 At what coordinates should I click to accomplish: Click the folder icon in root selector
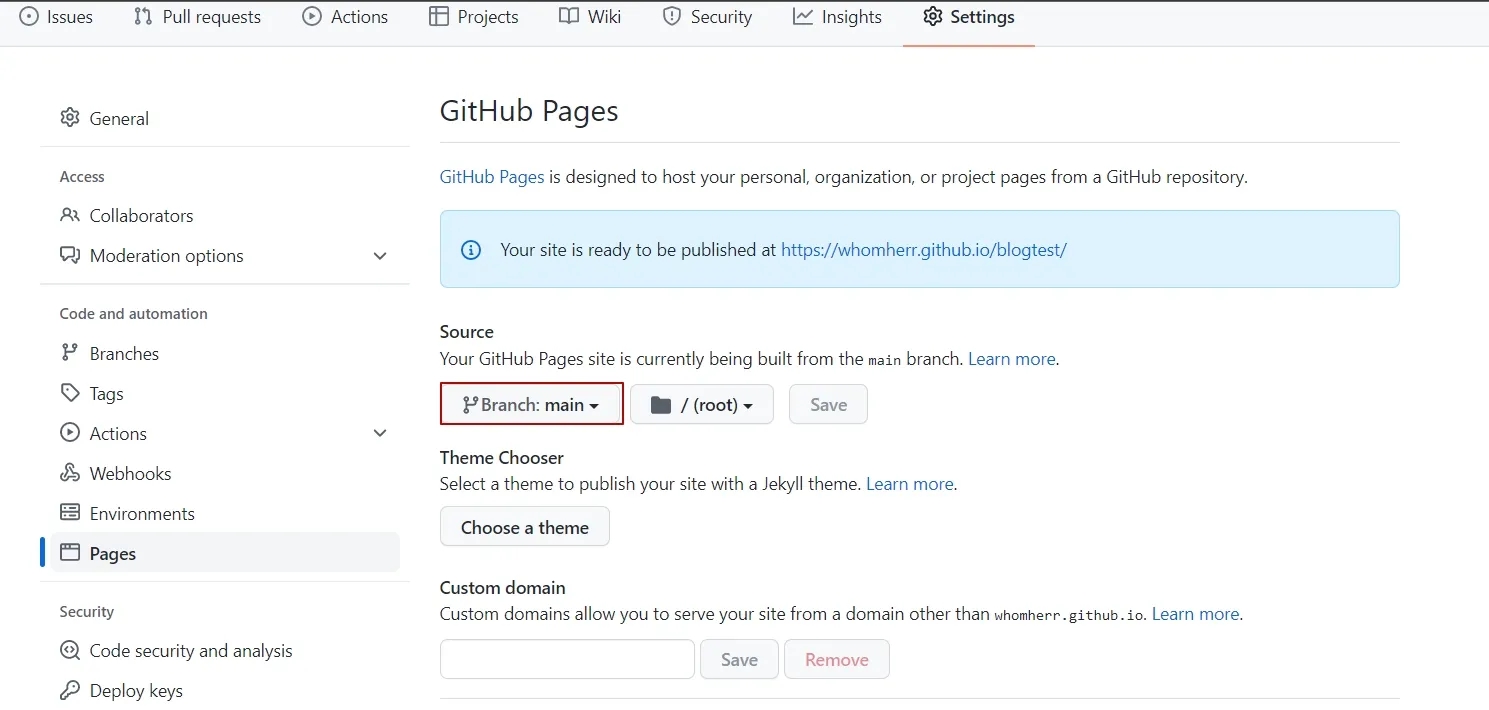(661, 405)
